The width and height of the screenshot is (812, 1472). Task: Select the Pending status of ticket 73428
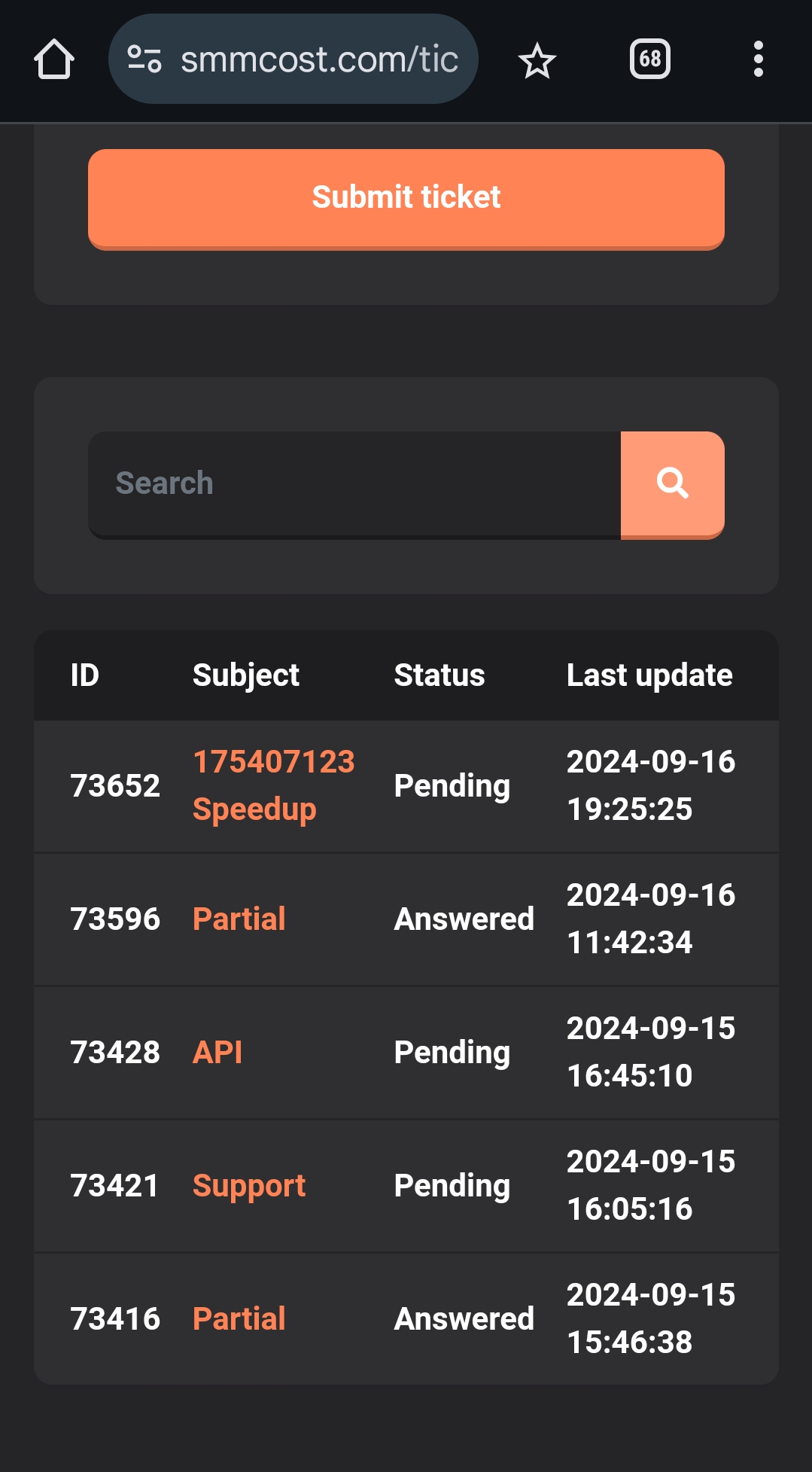(452, 1053)
